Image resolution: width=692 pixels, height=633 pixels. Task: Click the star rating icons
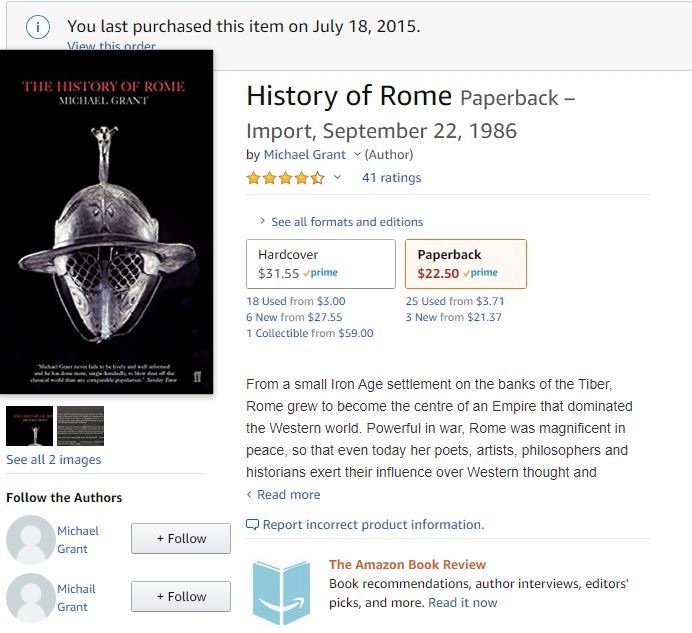click(x=285, y=178)
